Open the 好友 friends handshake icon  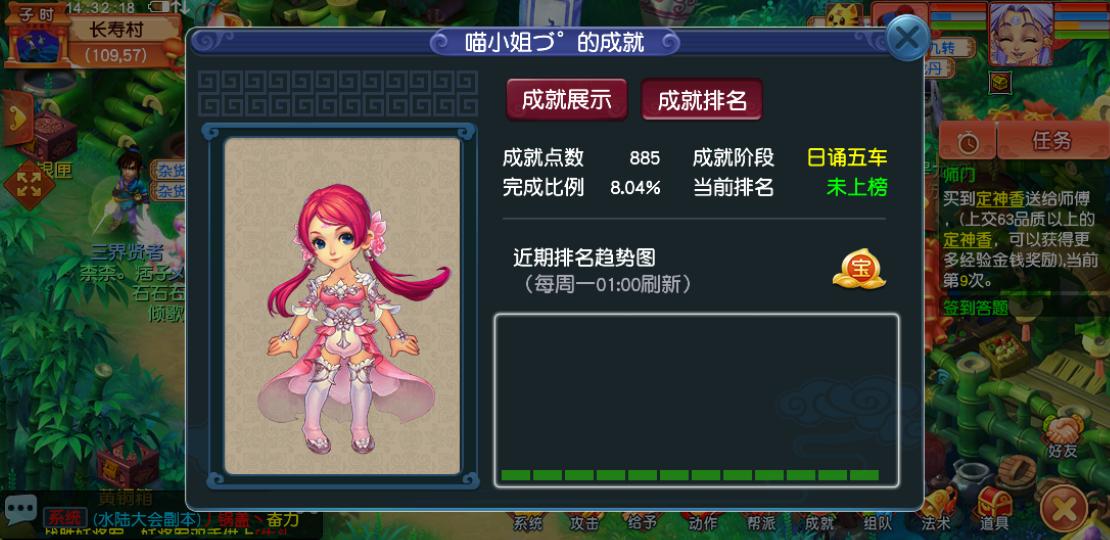point(1062,437)
